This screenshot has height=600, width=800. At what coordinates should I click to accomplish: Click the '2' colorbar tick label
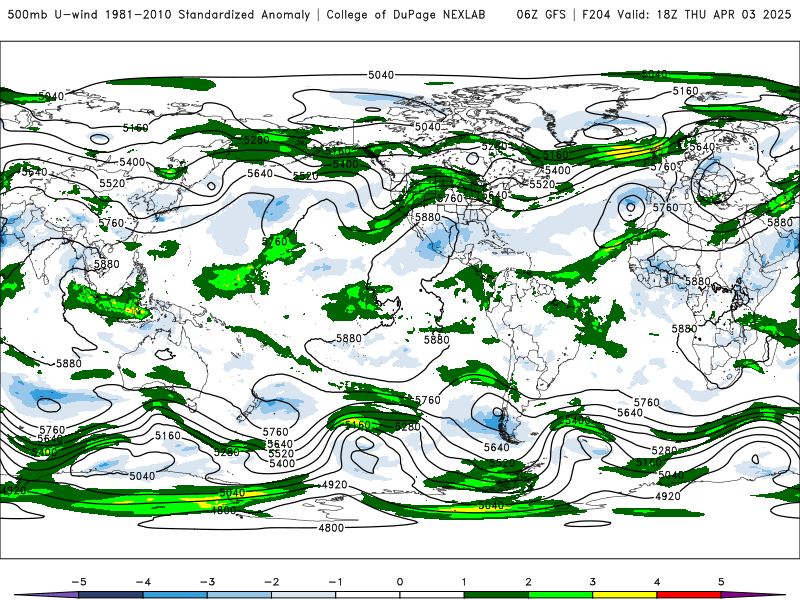click(529, 582)
